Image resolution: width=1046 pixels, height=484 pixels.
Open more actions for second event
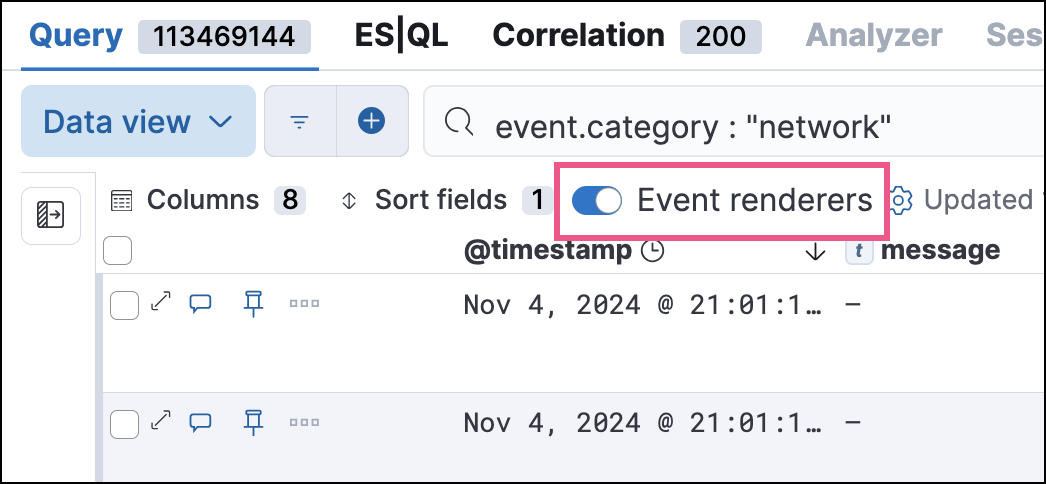[x=304, y=422]
